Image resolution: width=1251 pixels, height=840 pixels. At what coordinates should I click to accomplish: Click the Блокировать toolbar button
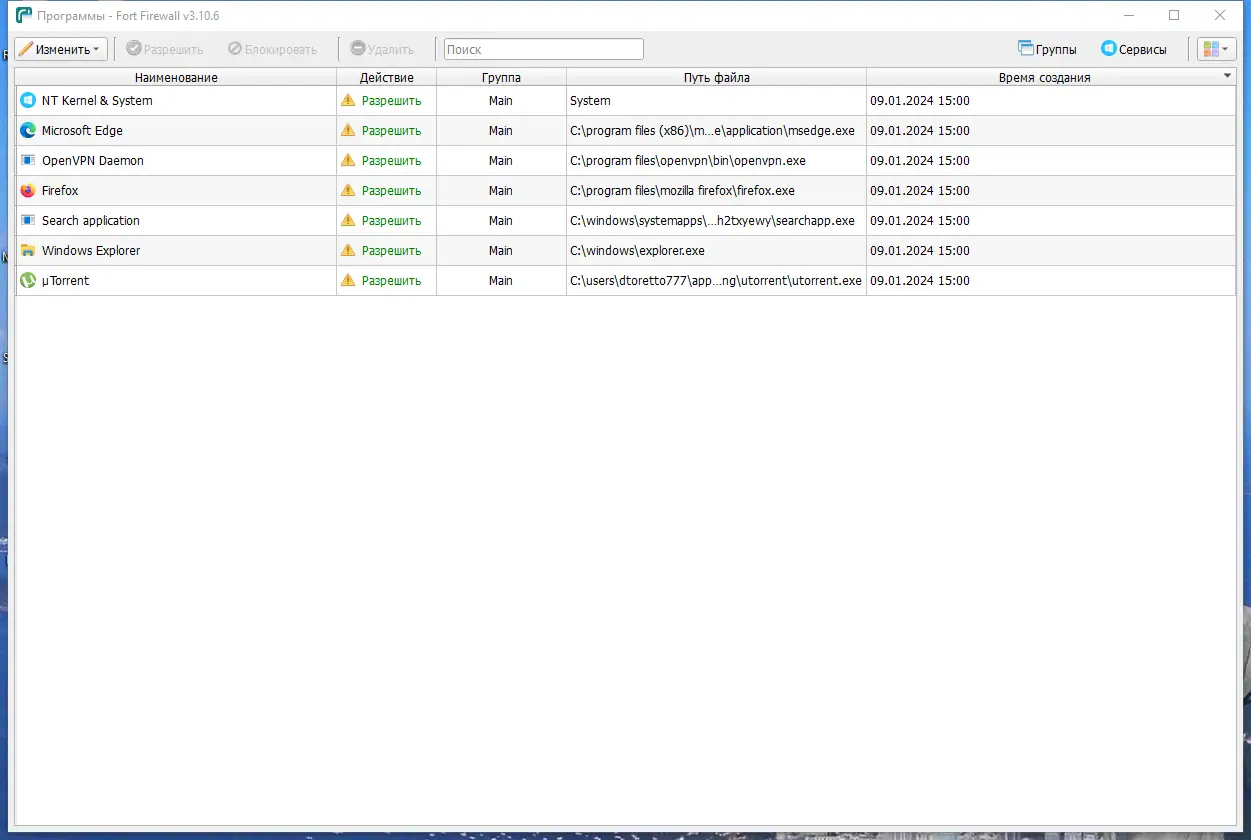pyautogui.click(x=272, y=49)
